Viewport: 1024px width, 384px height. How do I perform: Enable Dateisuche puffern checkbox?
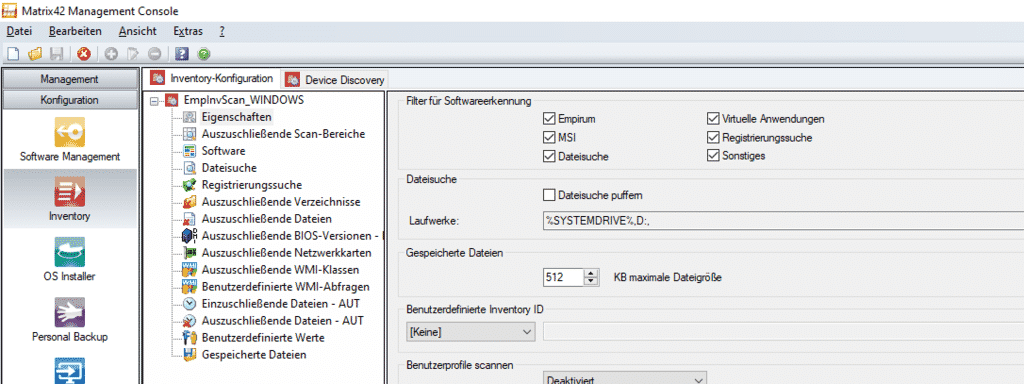click(x=549, y=195)
